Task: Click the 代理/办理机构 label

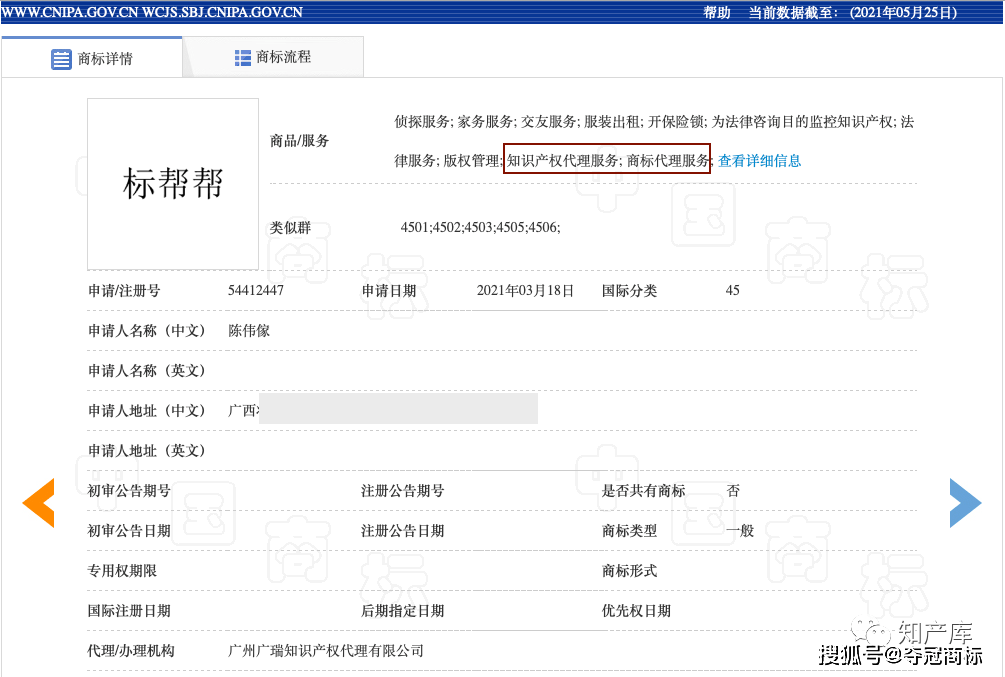Action: pos(131,651)
